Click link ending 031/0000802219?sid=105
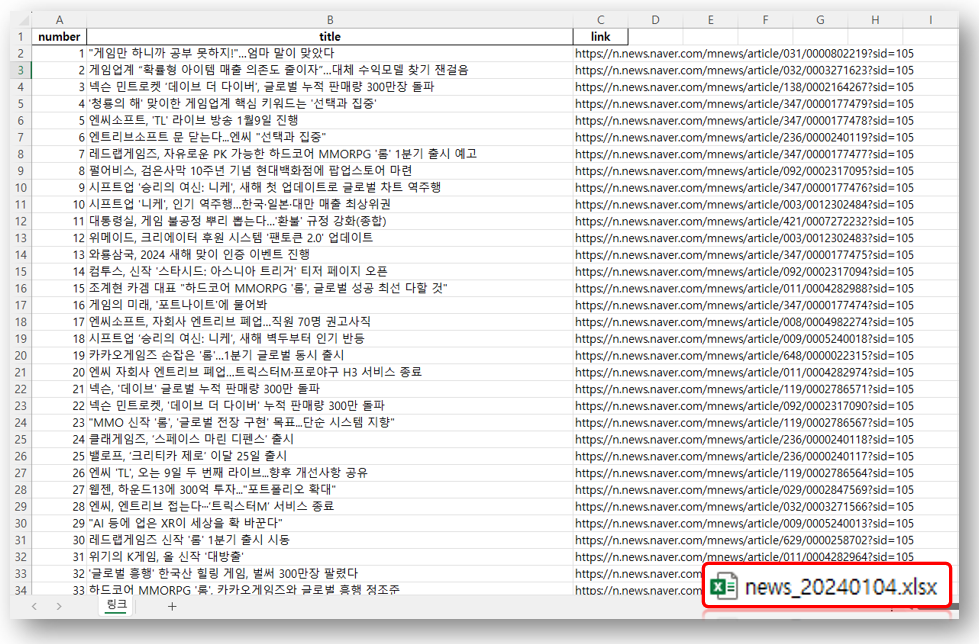979x644 pixels. click(x=744, y=54)
